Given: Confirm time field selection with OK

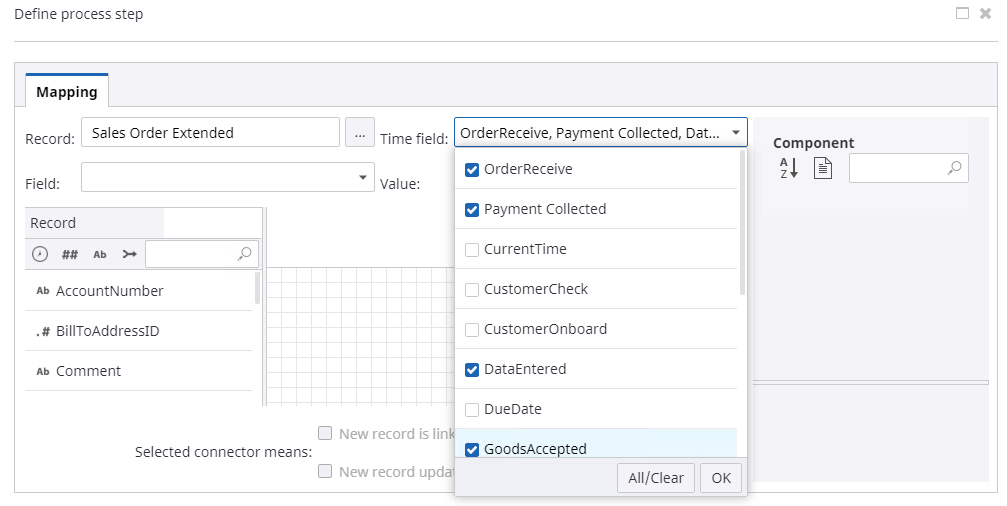Looking at the screenshot, I should (721, 478).
